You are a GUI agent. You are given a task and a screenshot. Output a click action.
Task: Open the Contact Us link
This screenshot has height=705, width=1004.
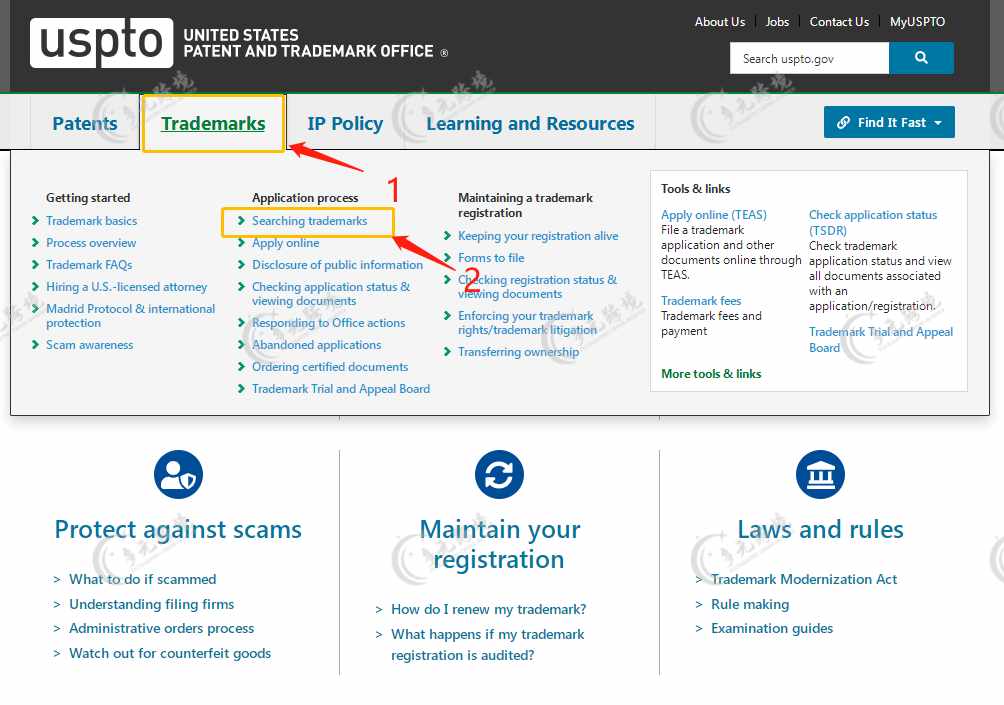[x=839, y=22]
